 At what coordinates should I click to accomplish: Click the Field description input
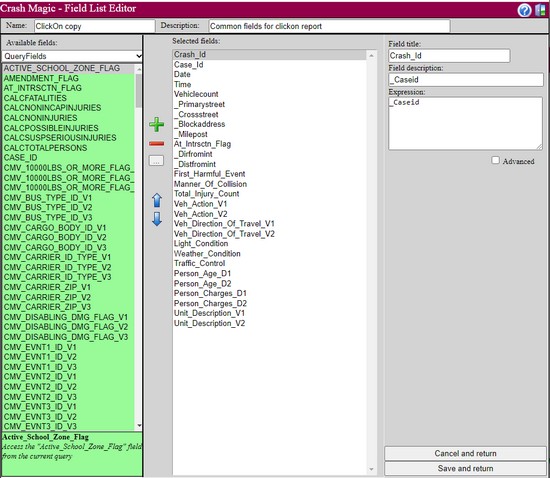click(466, 80)
